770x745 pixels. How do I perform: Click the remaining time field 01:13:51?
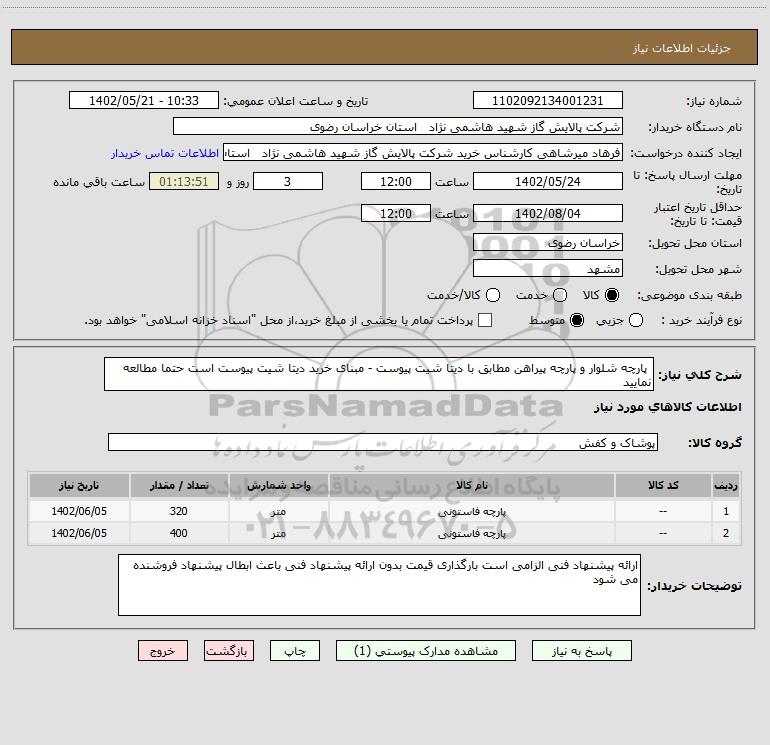184,181
